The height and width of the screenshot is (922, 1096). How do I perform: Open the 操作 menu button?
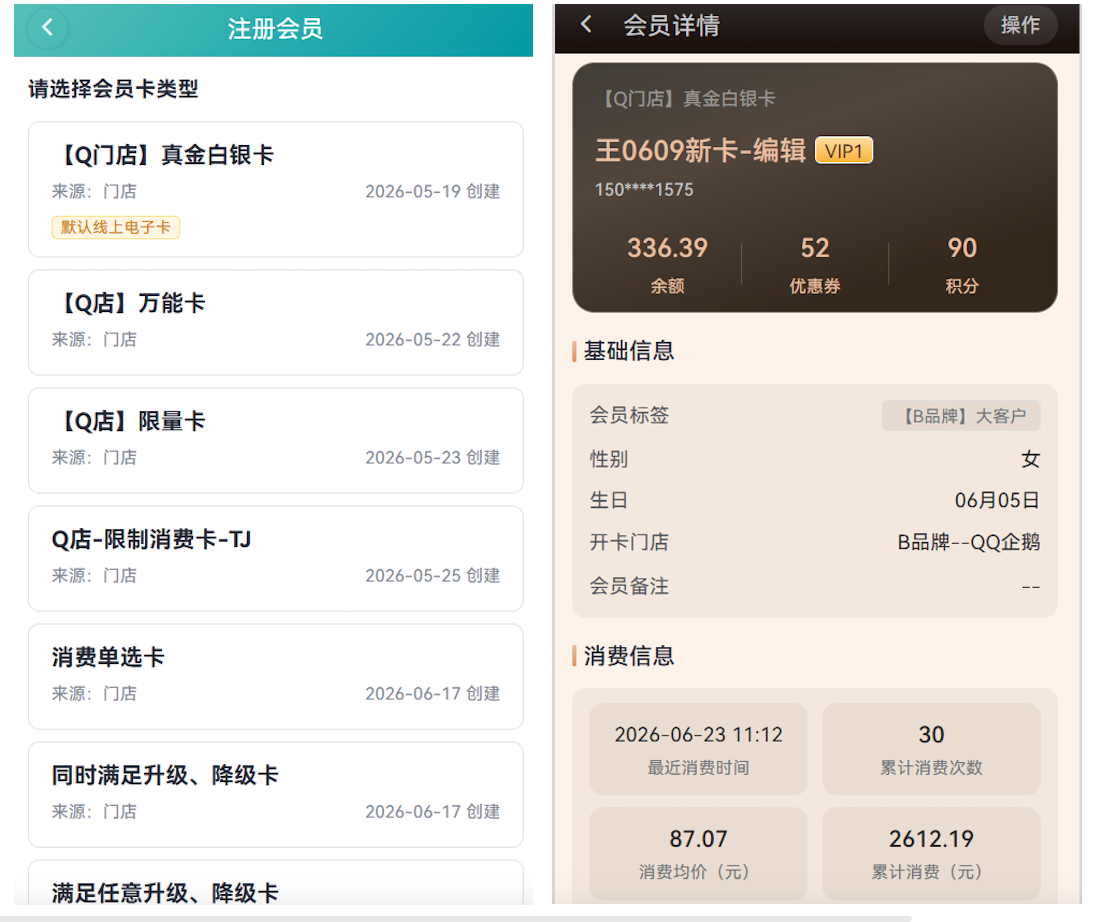point(1020,25)
